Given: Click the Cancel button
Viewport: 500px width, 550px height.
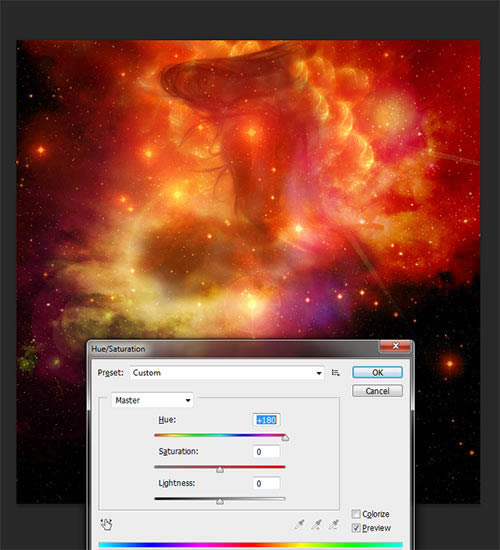Looking at the screenshot, I should pos(377,391).
